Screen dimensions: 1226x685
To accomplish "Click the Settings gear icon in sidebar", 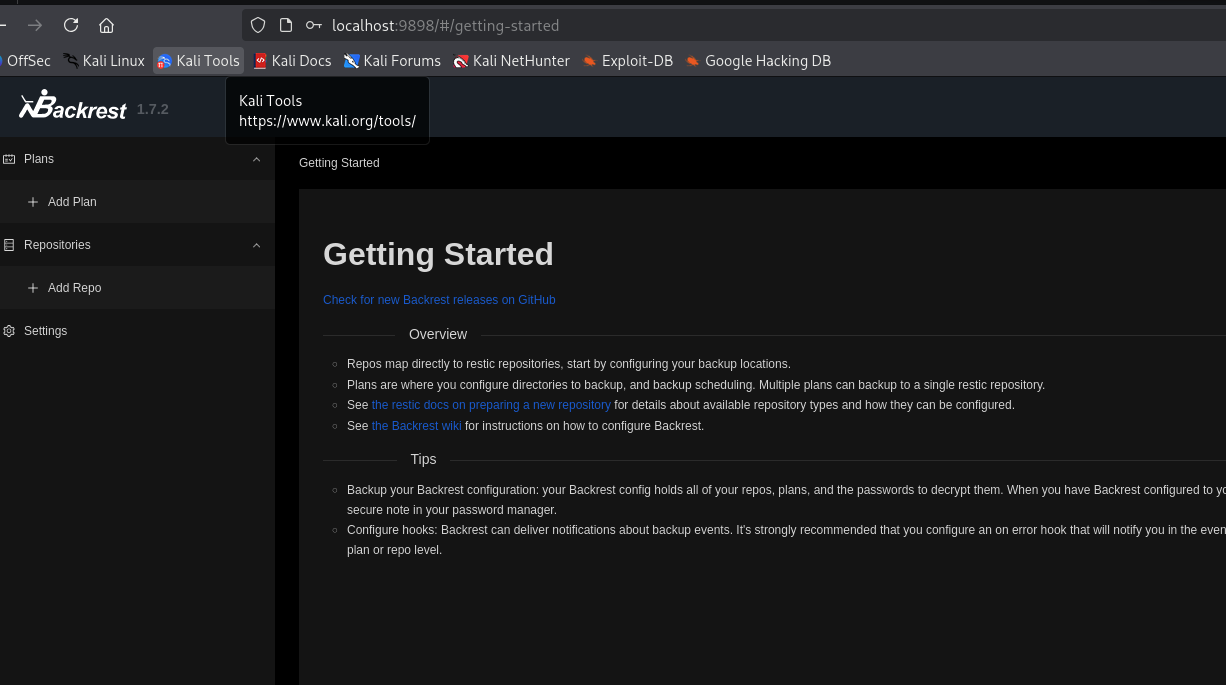I will click(x=10, y=331).
